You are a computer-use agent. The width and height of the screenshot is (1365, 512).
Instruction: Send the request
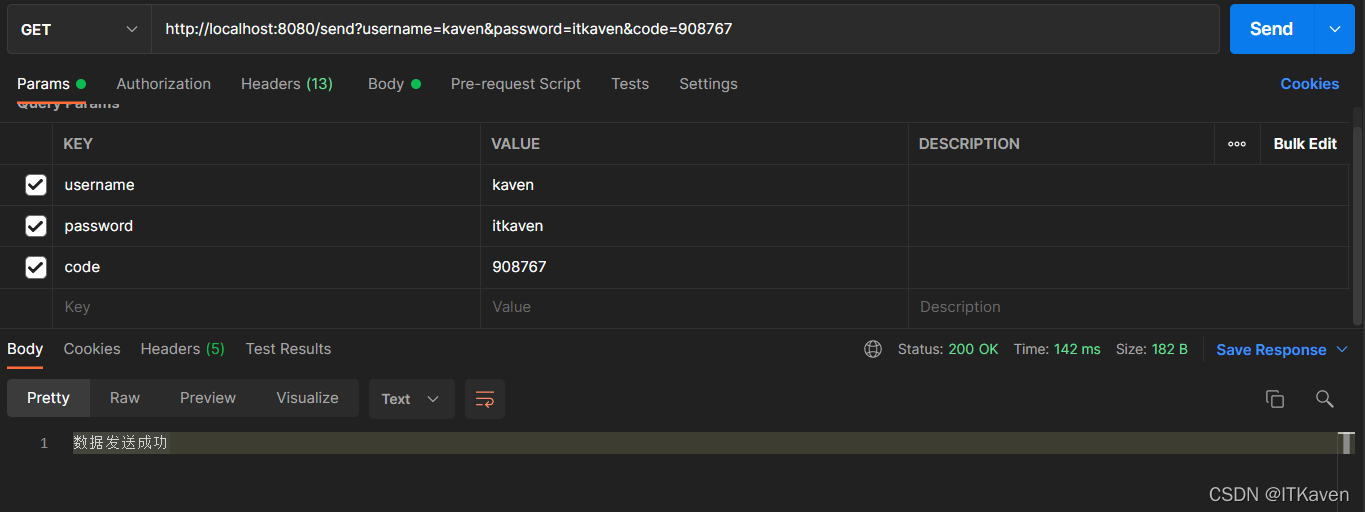1271,29
